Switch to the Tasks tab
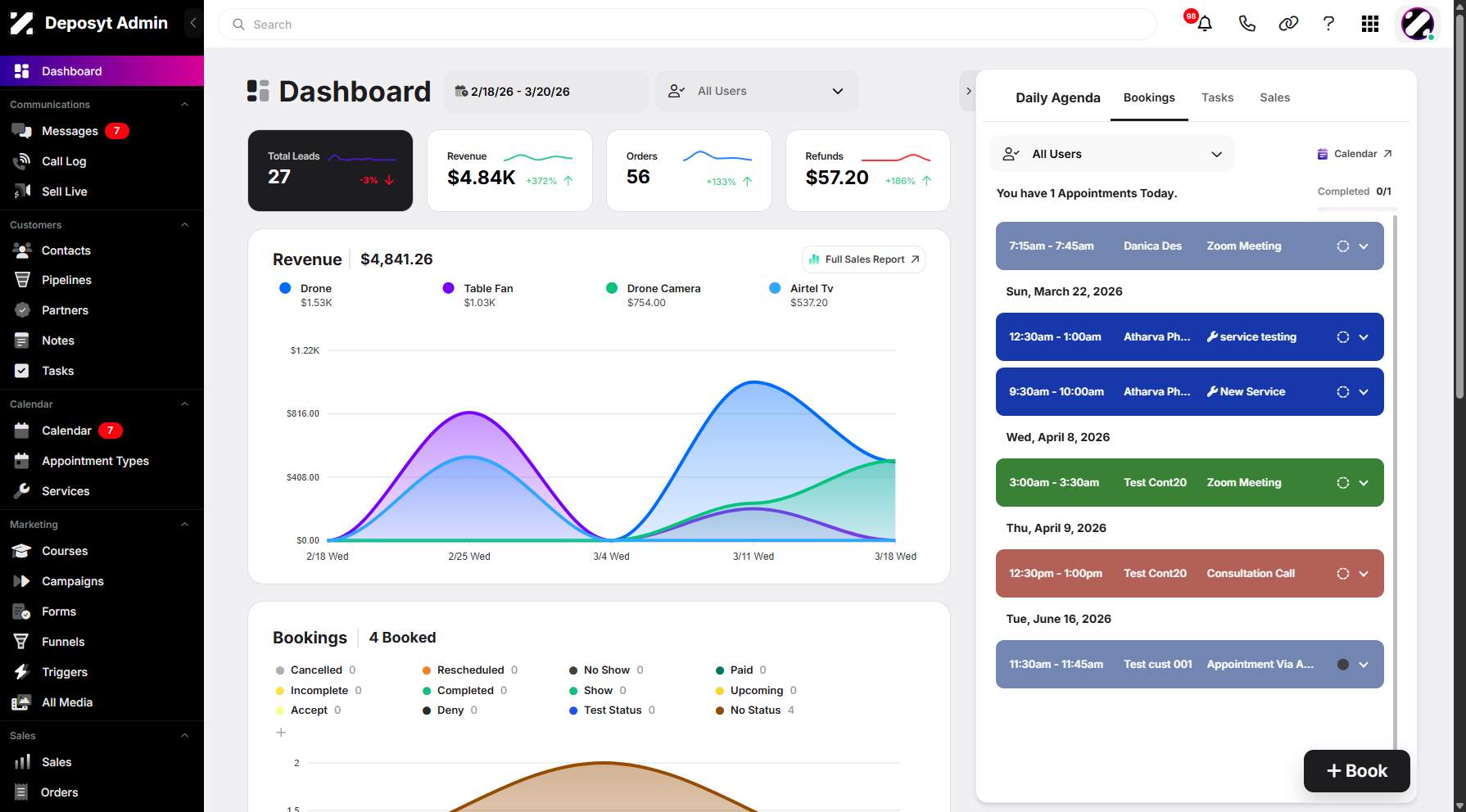Screen dimensions: 1466x812 point(1217,97)
